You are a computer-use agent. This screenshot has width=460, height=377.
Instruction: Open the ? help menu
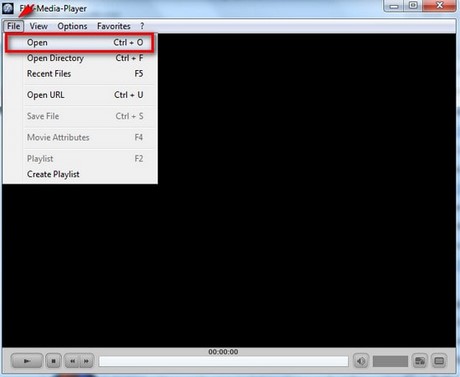tap(142, 26)
